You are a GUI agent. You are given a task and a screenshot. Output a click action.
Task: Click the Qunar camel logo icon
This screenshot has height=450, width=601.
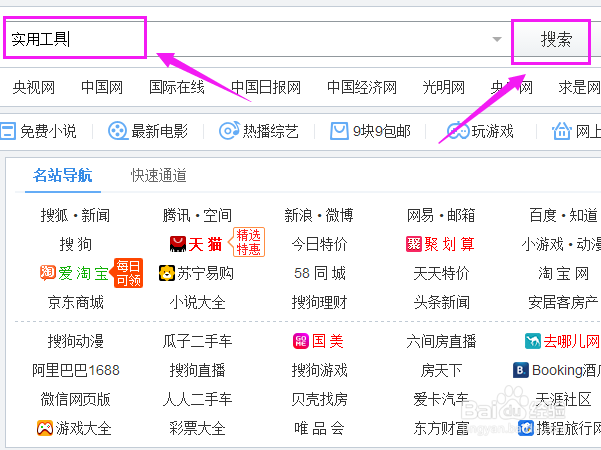click(x=533, y=341)
